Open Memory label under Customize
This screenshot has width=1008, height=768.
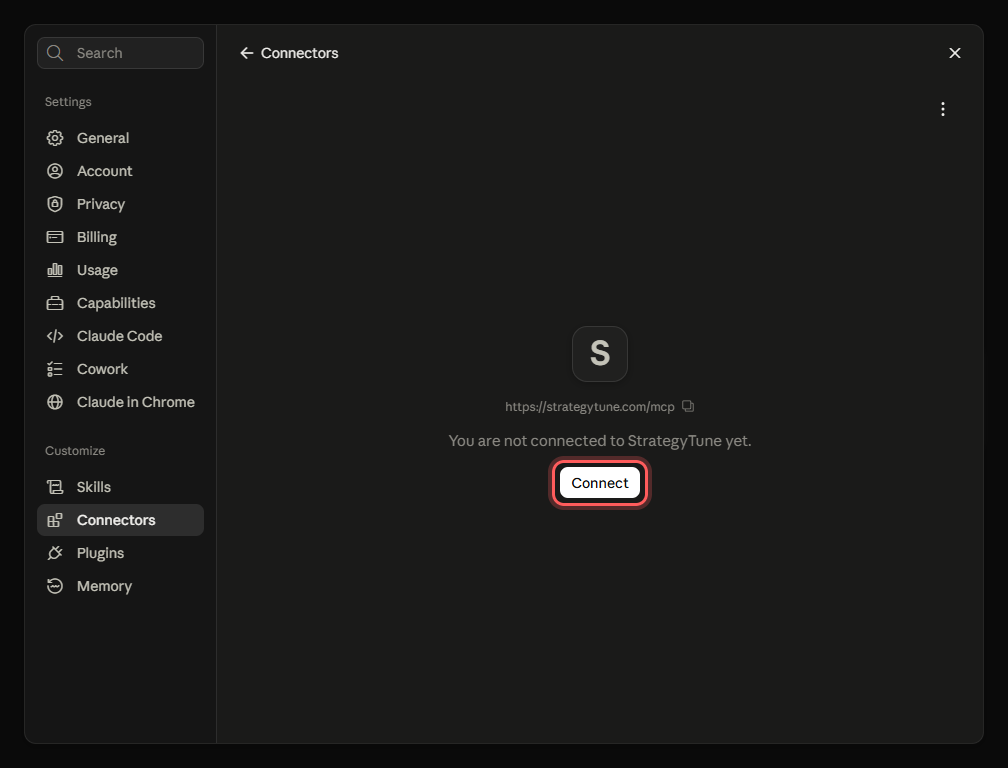coord(104,586)
